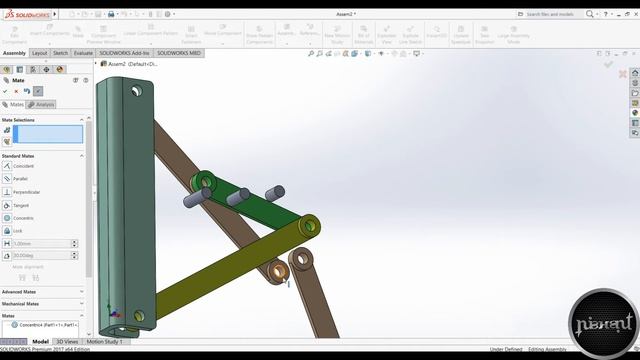640x360 pixels.
Task: Expand the SOLIDWORKS logo menu arrow
Action: pos(55,14)
